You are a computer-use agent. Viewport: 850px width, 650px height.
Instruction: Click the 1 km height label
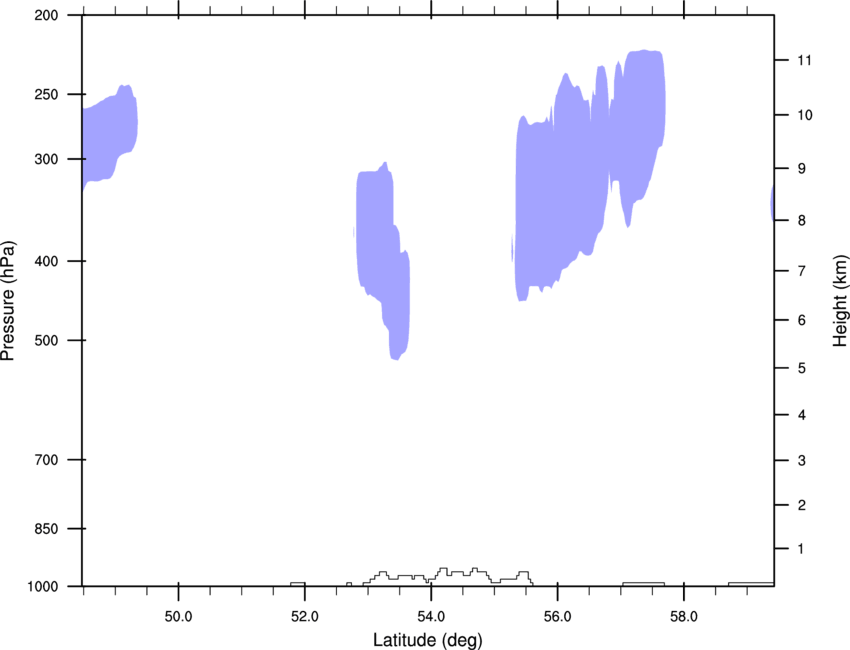[802, 549]
